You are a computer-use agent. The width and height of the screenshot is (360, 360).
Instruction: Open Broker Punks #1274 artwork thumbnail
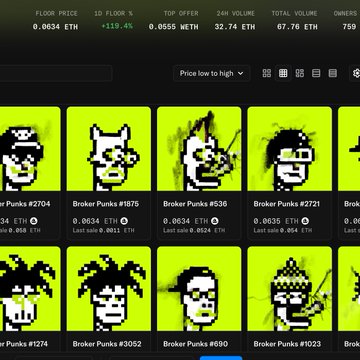pos(30,289)
